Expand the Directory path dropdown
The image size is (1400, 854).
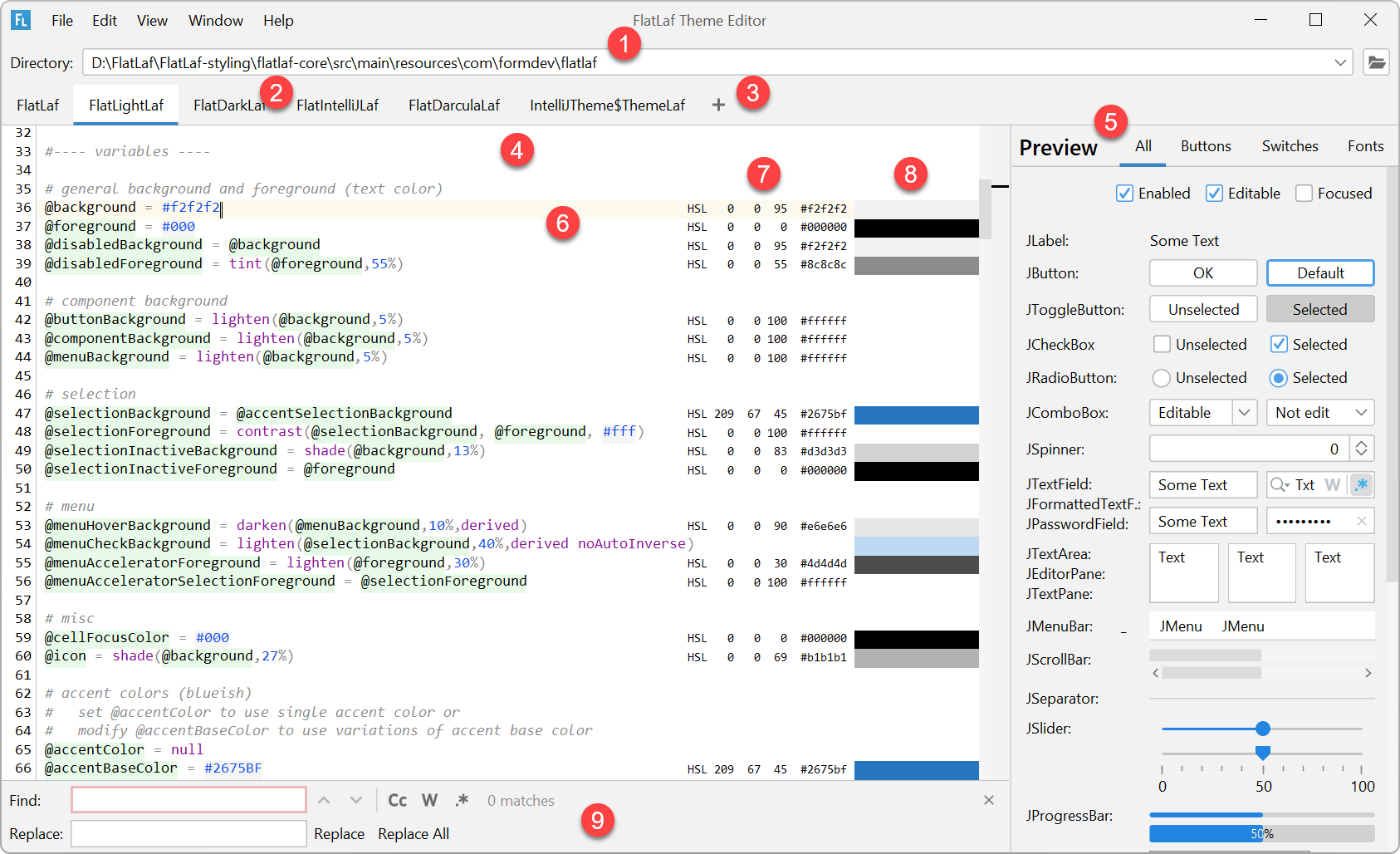[1340, 62]
